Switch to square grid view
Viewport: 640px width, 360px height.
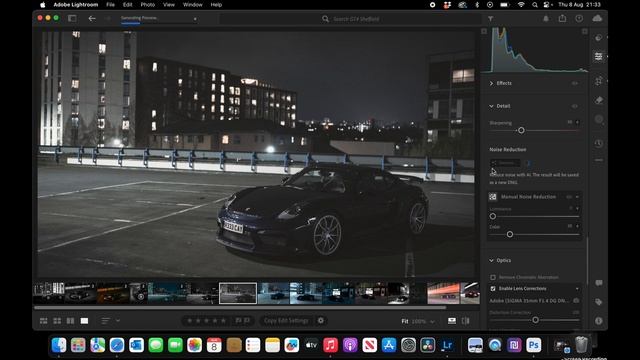pyautogui.click(x=57, y=321)
